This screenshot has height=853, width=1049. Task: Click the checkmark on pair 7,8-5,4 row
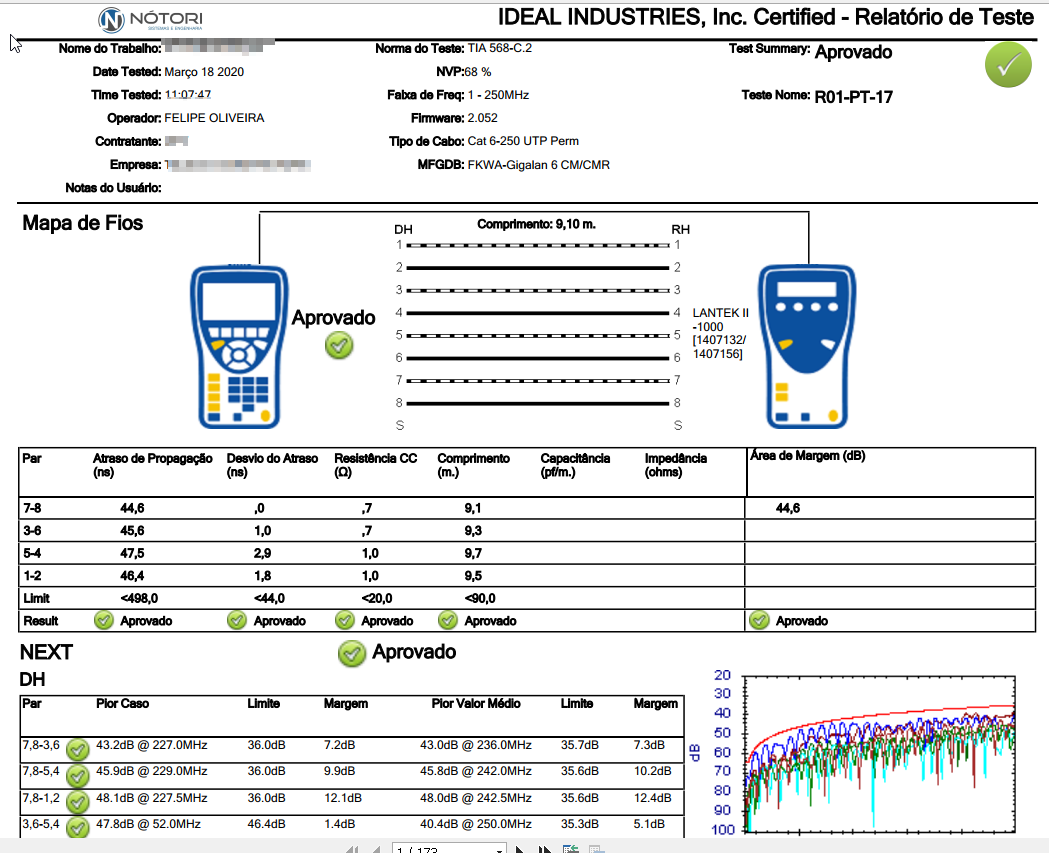[x=78, y=775]
